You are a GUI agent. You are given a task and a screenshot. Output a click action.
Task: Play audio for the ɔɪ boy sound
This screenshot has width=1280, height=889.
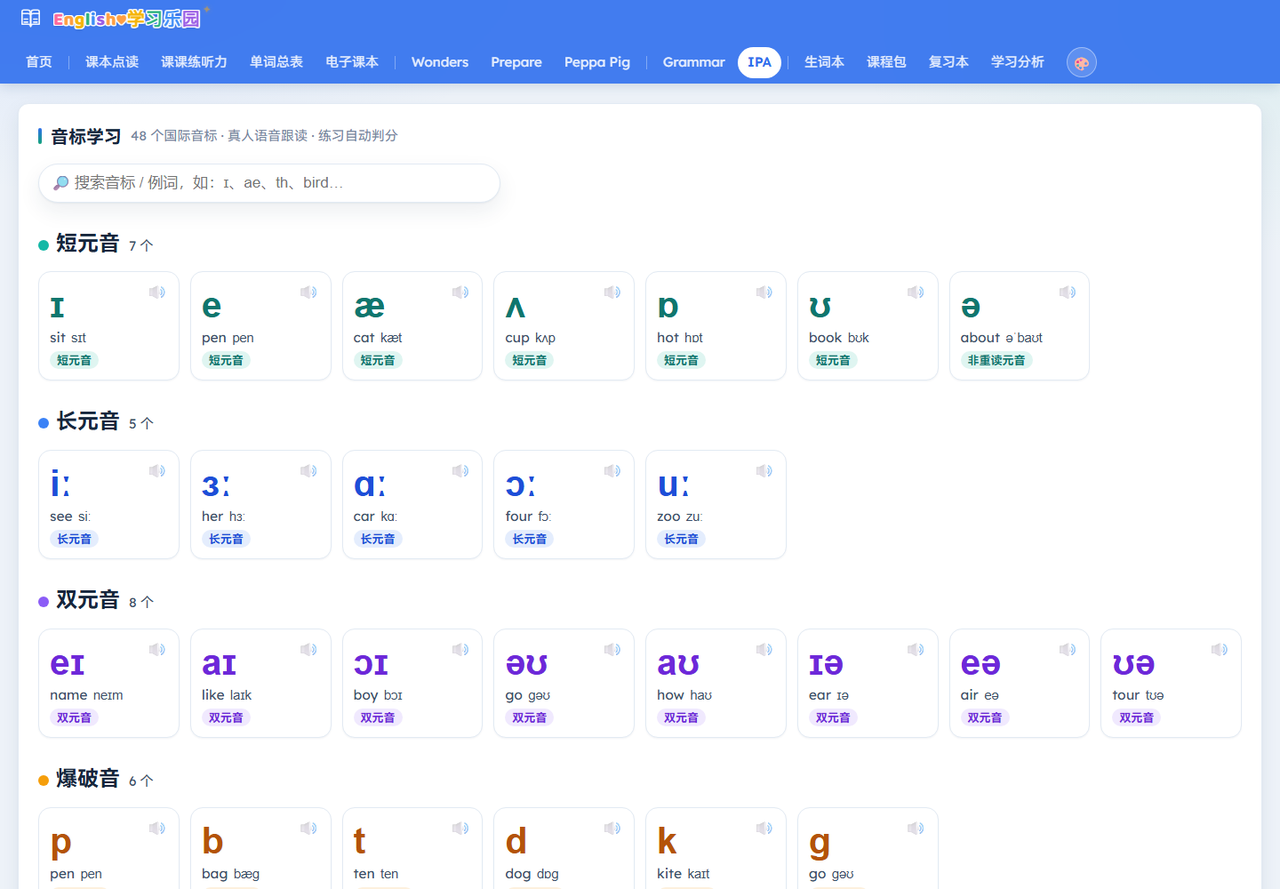(x=460, y=650)
